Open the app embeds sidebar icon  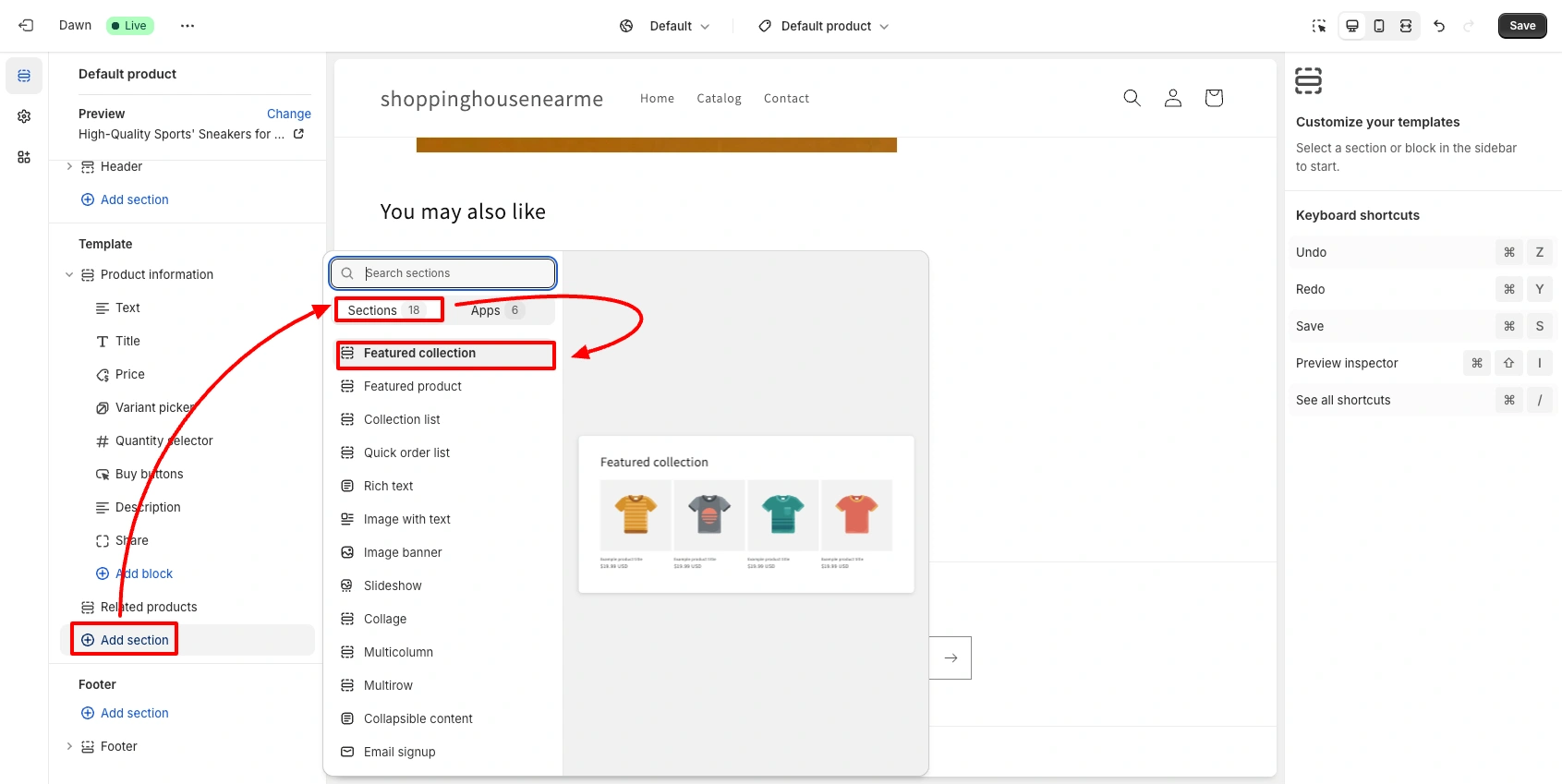point(24,157)
